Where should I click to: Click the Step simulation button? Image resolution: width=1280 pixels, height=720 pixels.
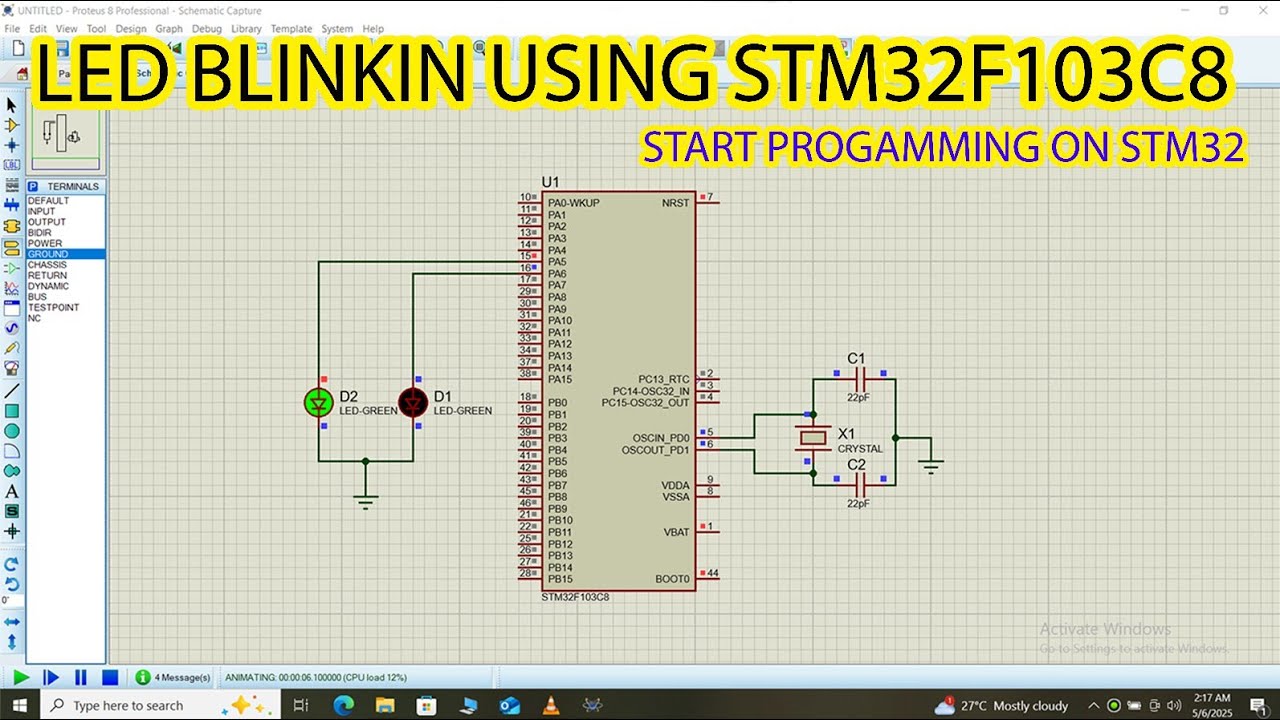pyautogui.click(x=51, y=677)
